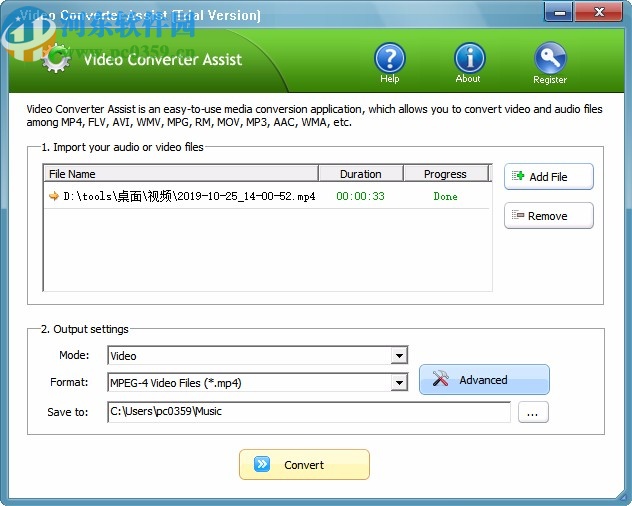The height and width of the screenshot is (506, 632).
Task: Open the Advanced settings button
Action: pos(484,379)
